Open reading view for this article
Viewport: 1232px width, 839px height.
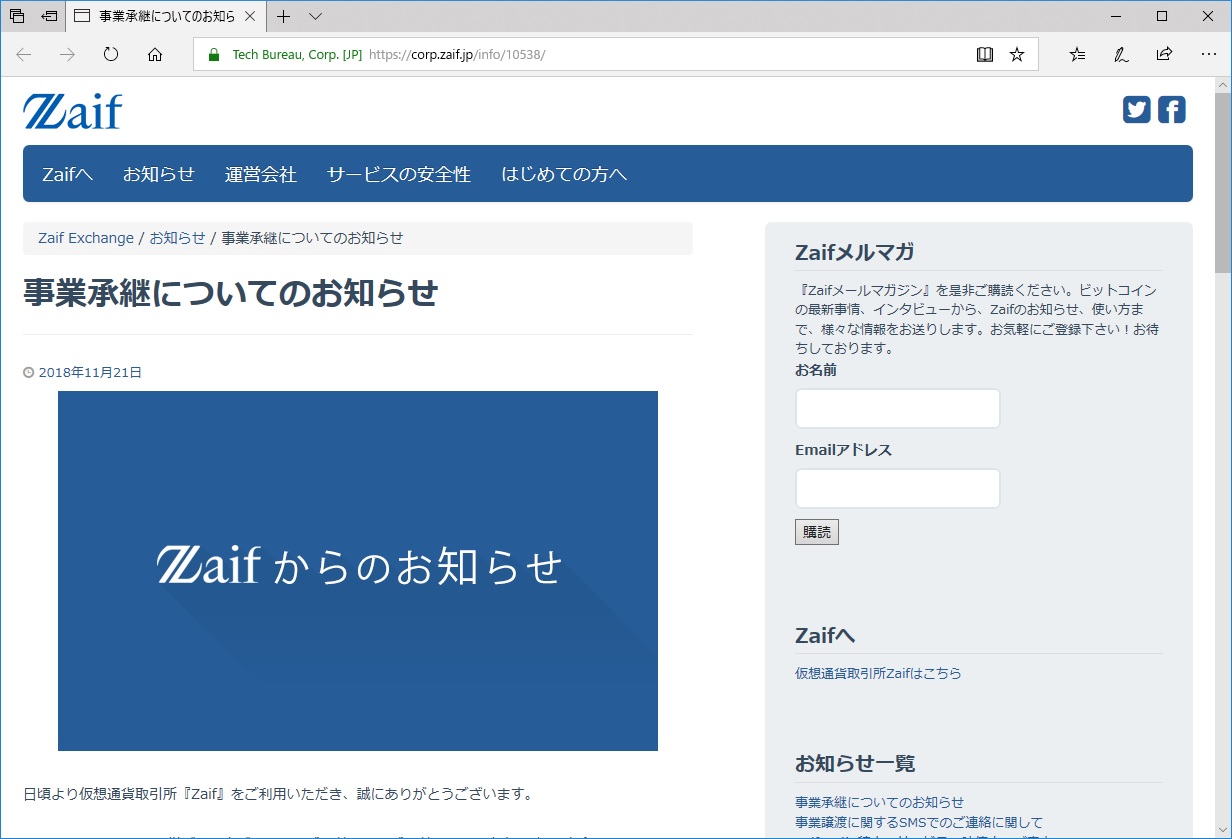(x=985, y=54)
